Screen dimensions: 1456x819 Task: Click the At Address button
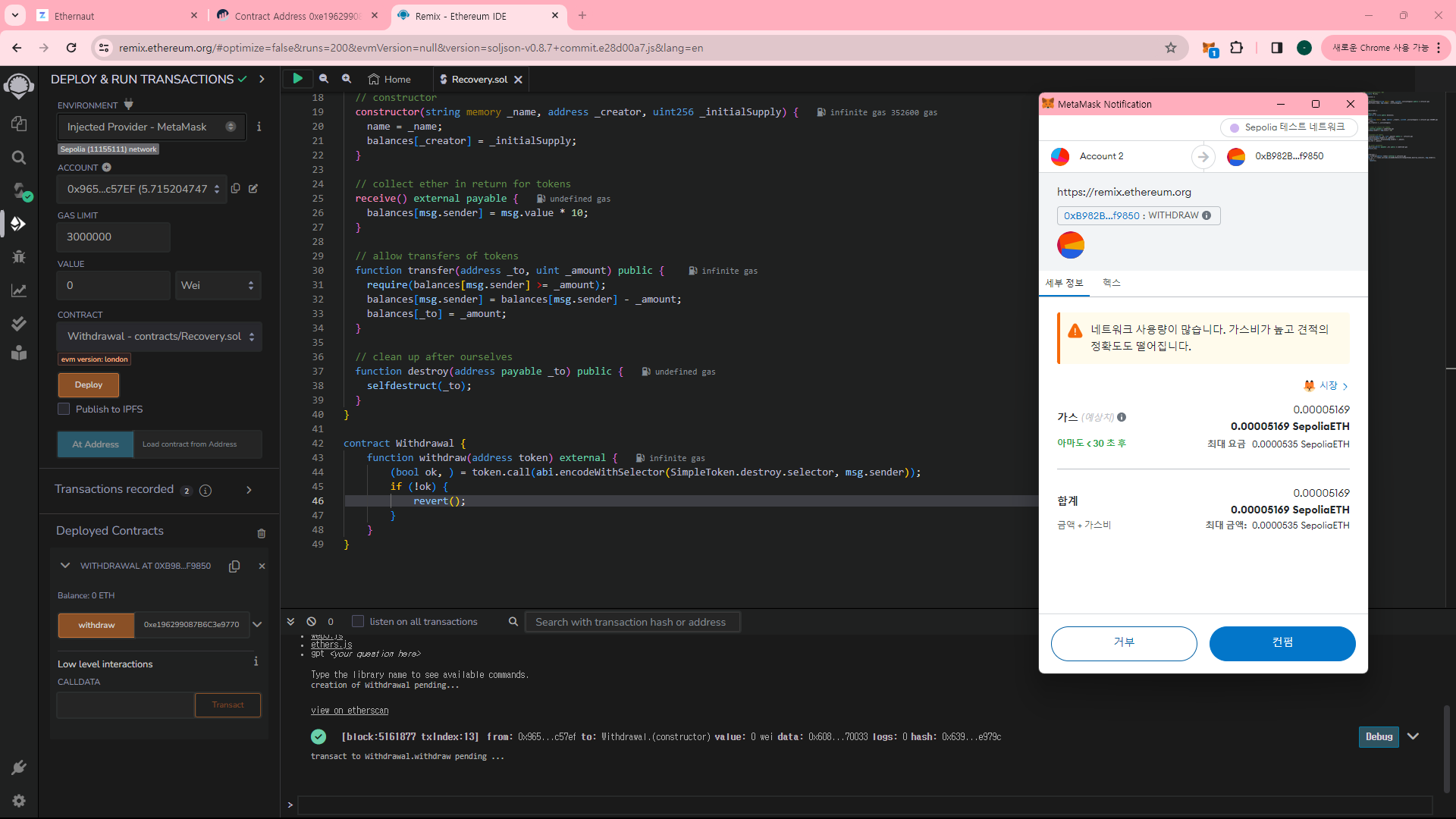tap(96, 444)
